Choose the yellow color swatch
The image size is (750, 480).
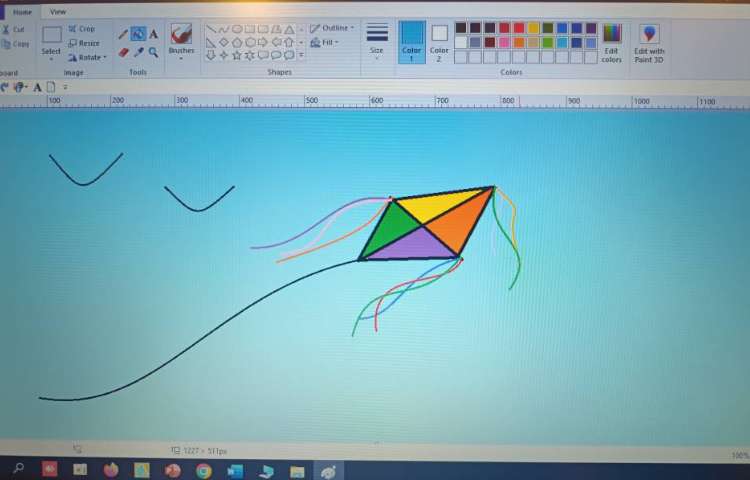(x=533, y=28)
